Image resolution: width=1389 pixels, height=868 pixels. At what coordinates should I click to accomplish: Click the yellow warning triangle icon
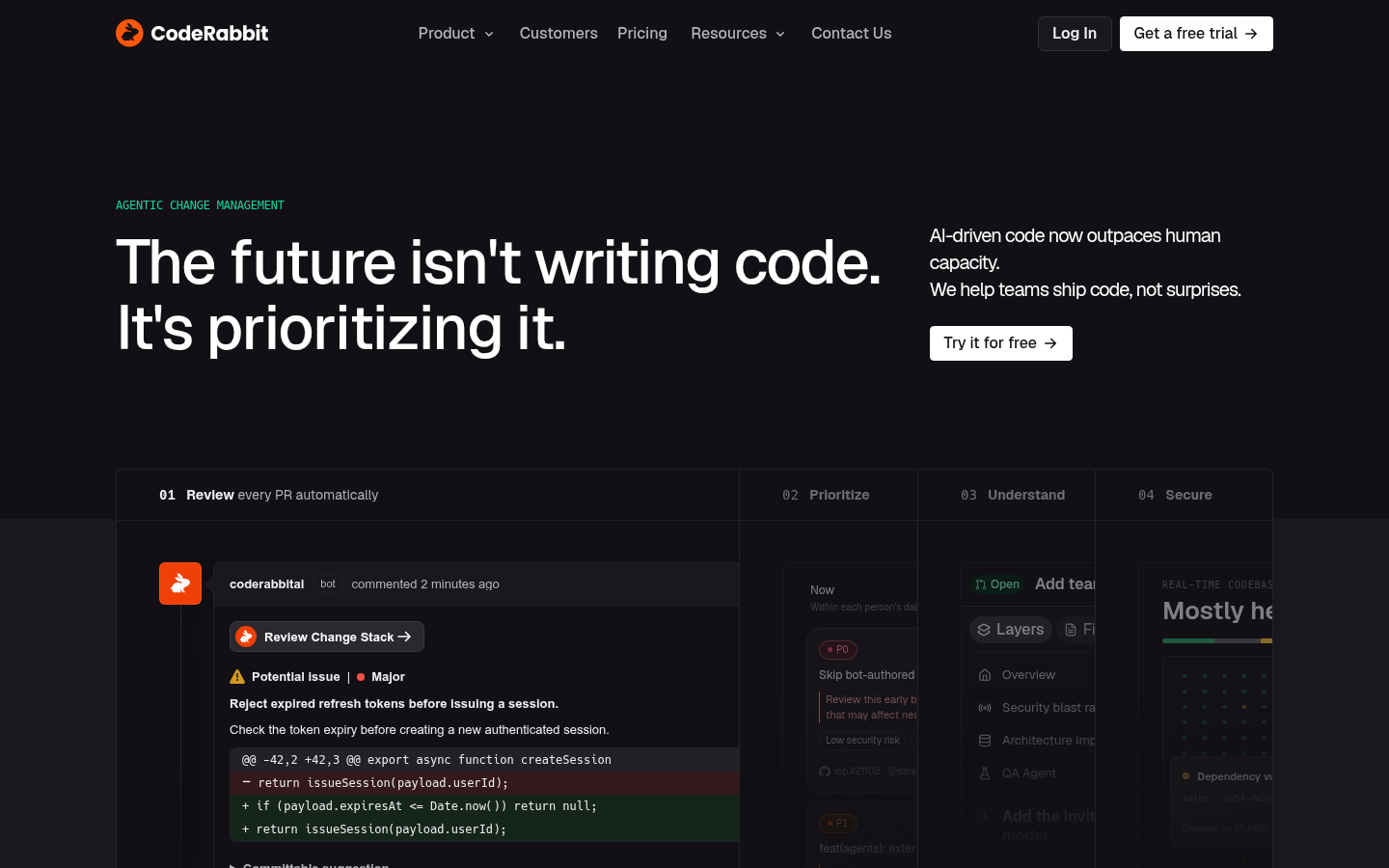[x=237, y=676]
